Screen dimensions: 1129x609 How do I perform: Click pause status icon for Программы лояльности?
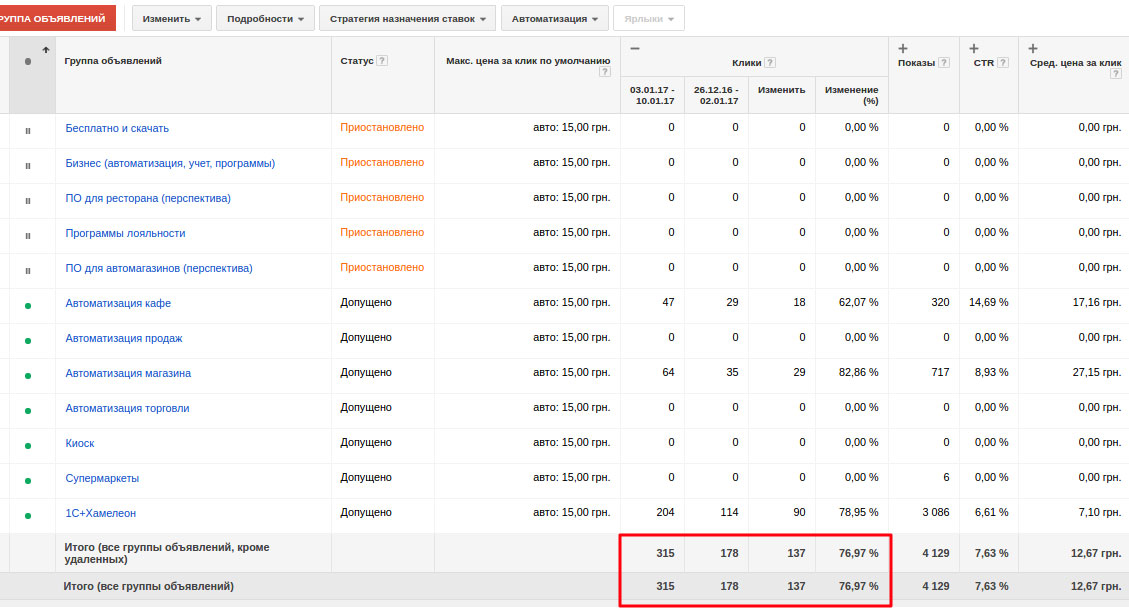pos(28,235)
